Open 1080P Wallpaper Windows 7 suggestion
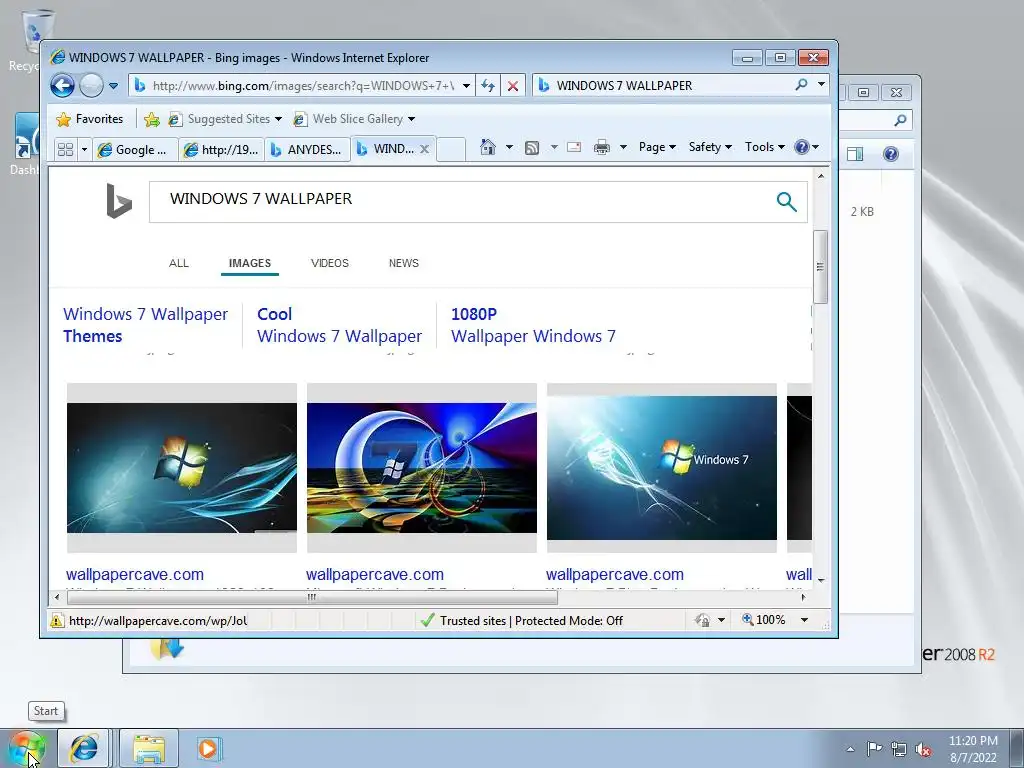 click(x=534, y=325)
